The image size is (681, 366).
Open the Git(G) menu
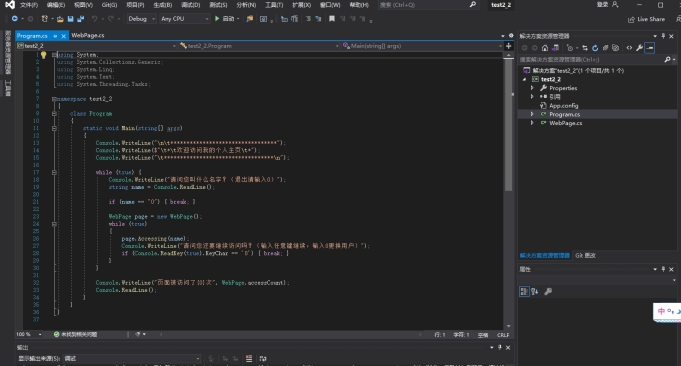point(109,5)
